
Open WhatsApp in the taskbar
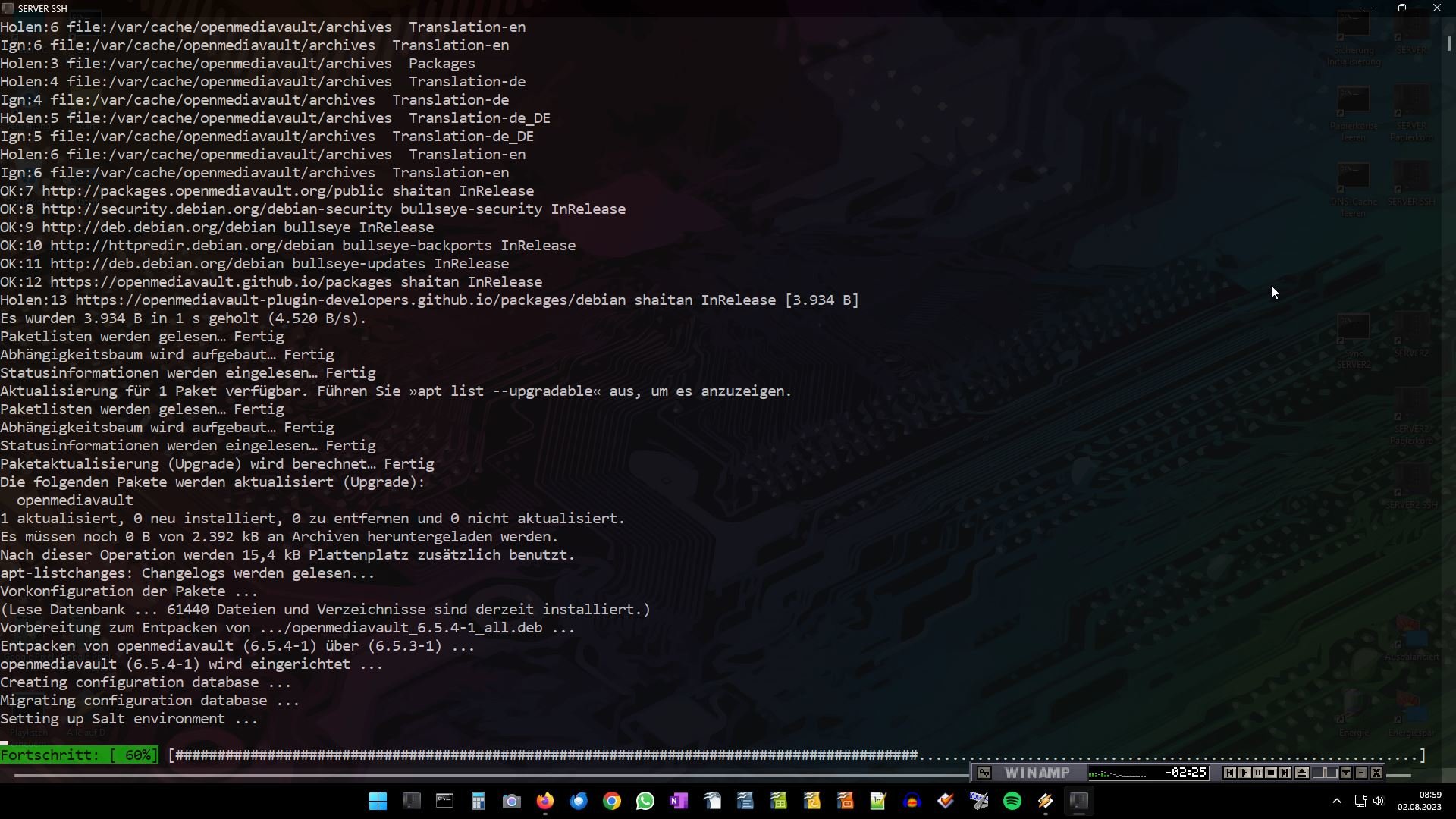[x=645, y=802]
